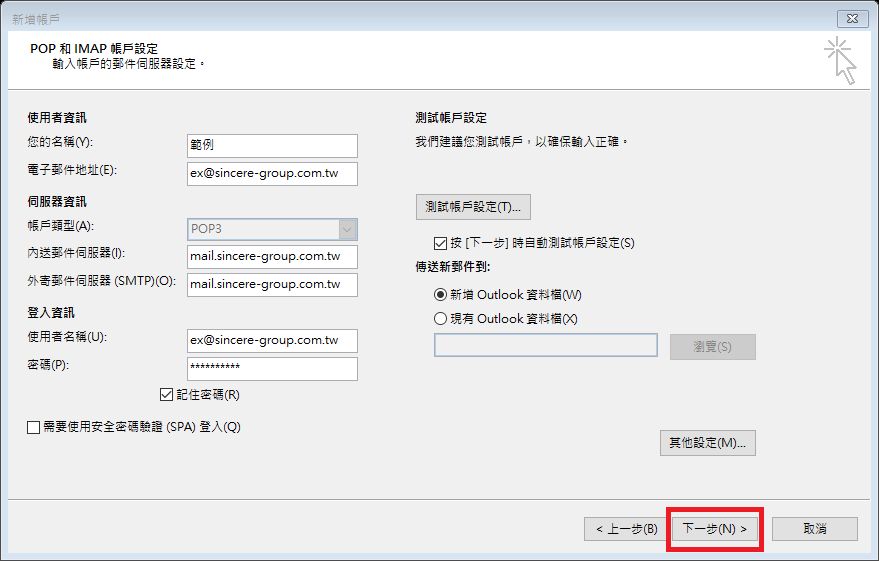This screenshot has height=561, width=879.
Task: Click the 測試帳戶設定 section heading
Action: tap(451, 118)
